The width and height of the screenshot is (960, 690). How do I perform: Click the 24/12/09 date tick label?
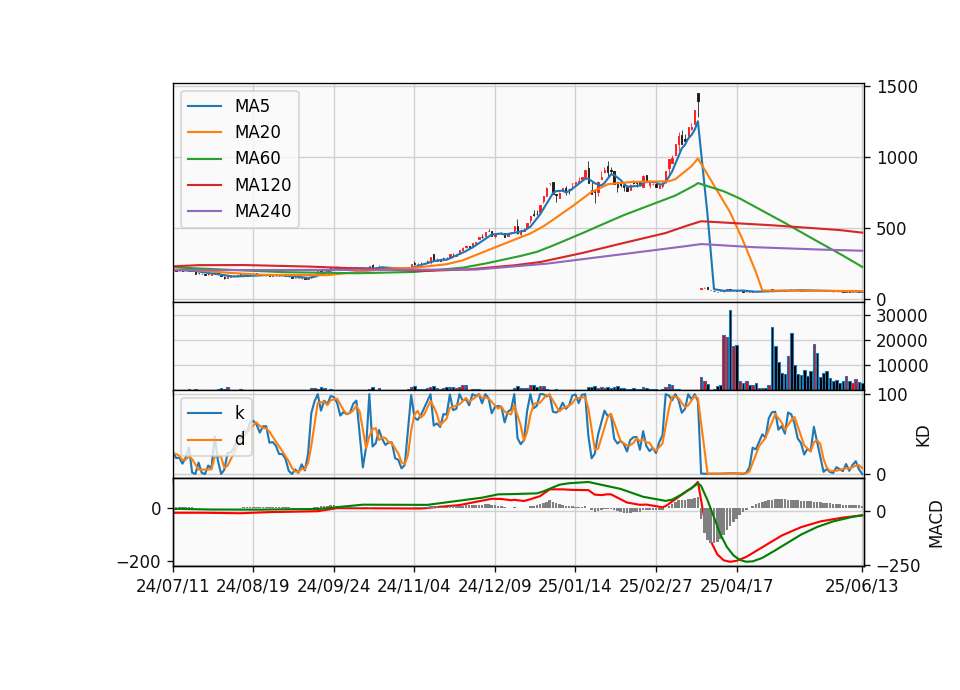tap(495, 586)
